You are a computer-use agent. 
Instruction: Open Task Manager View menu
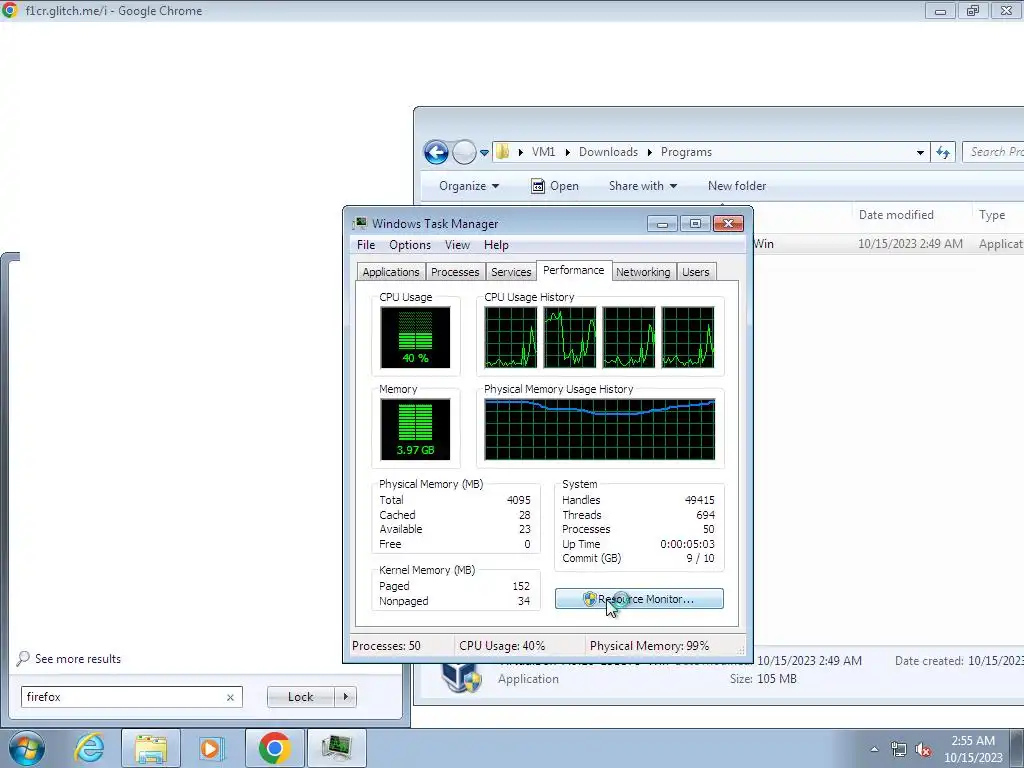457,245
